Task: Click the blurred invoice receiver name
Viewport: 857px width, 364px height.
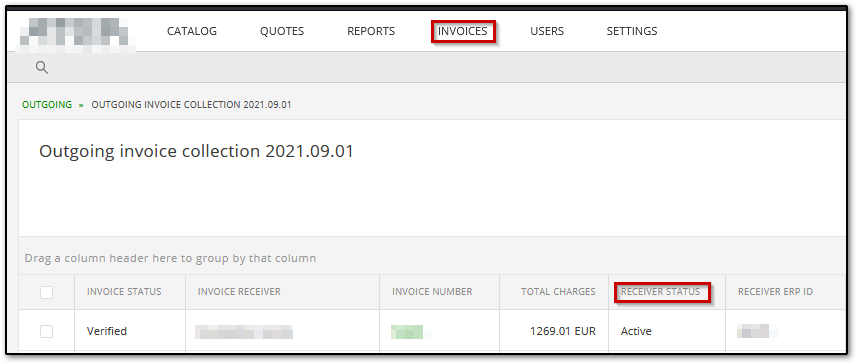Action: pos(244,332)
